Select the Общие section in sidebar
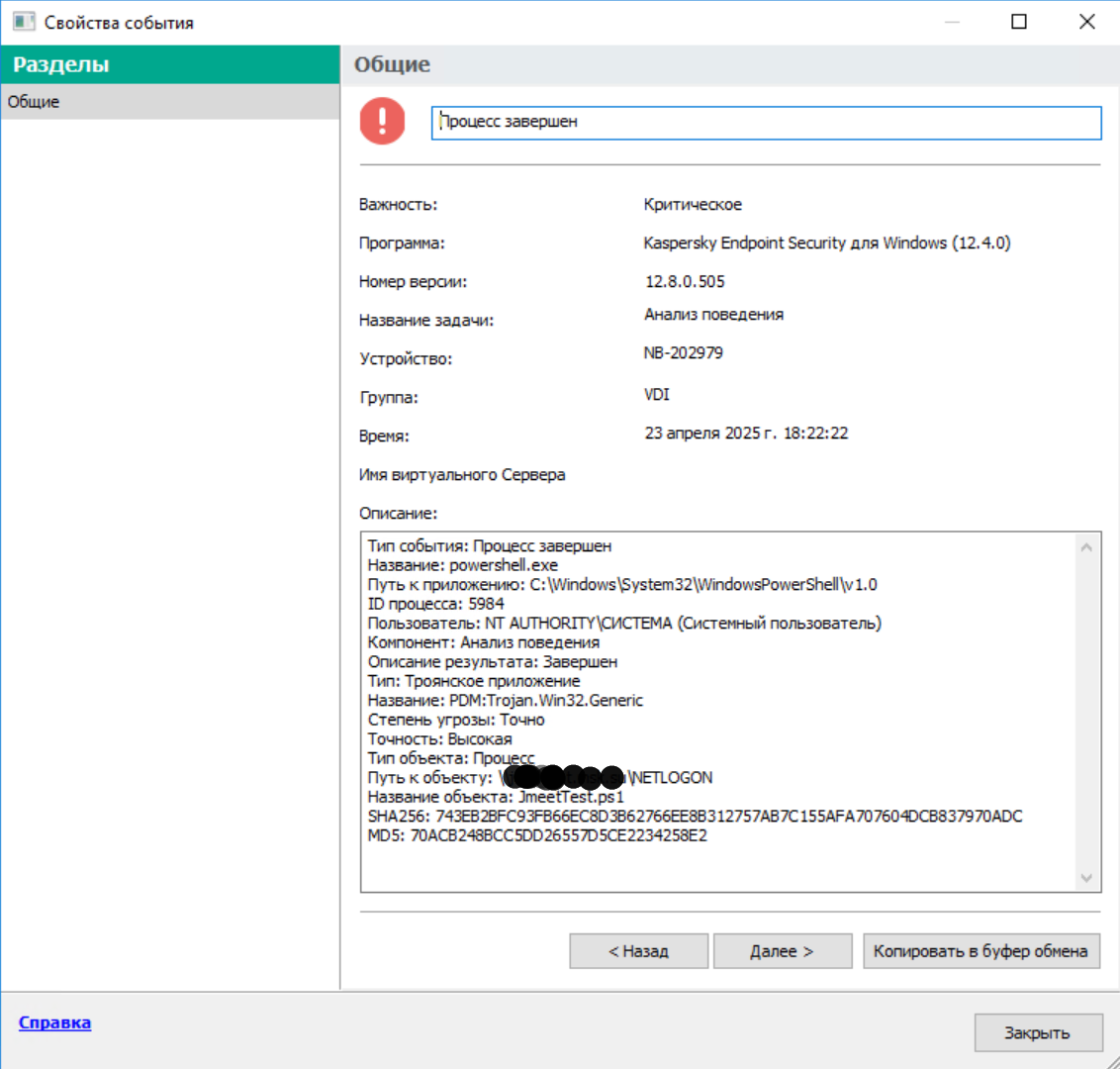 pyautogui.click(x=170, y=102)
